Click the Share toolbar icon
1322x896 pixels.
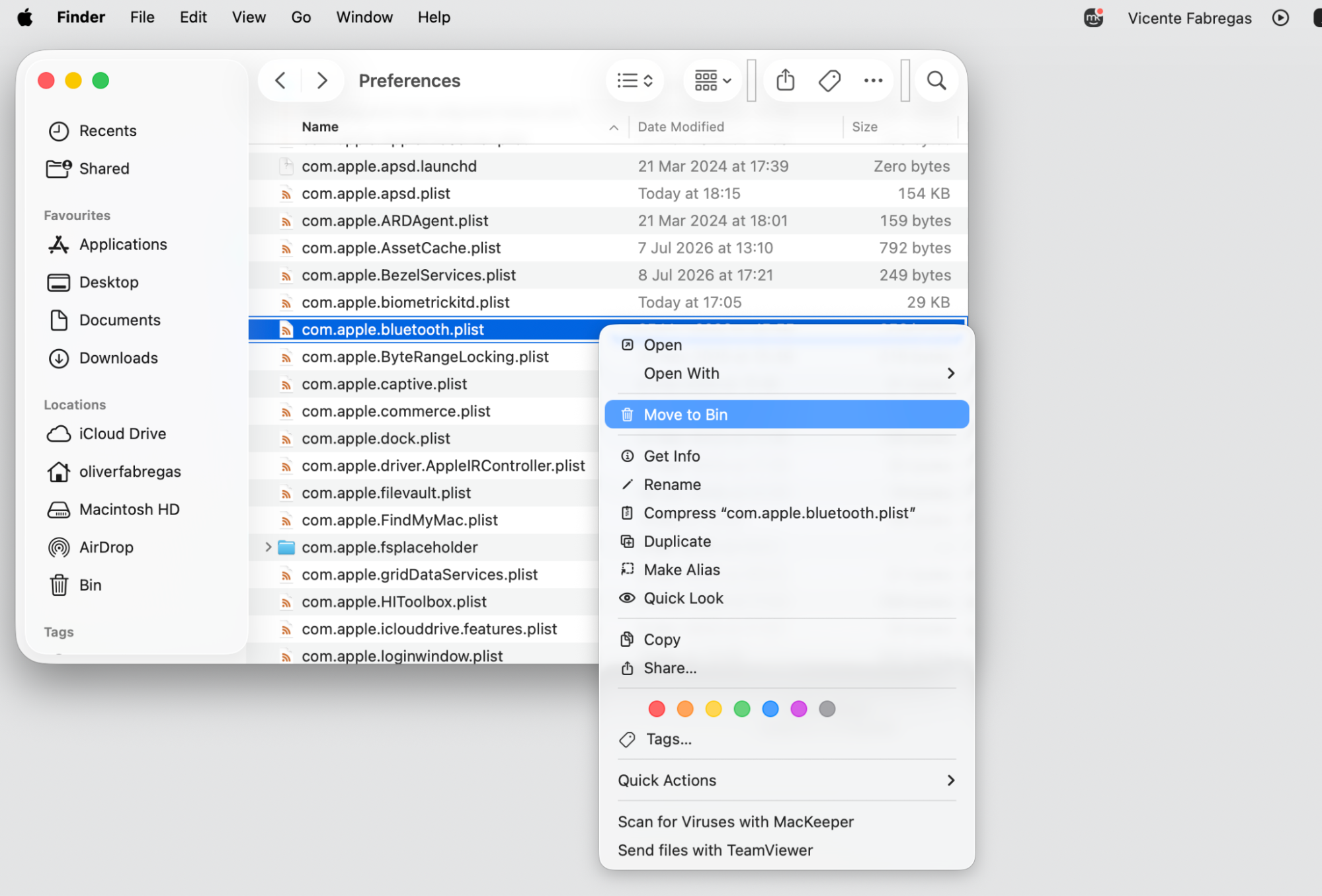[x=785, y=81]
